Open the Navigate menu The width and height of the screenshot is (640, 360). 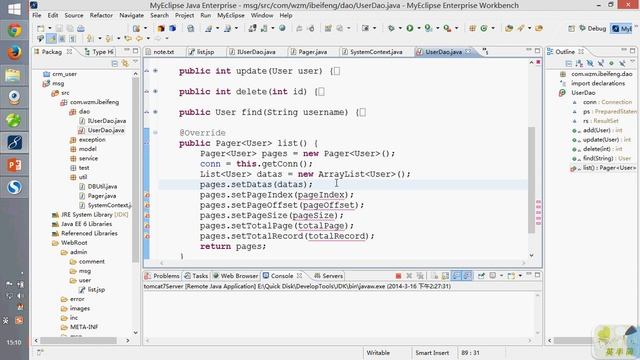coord(131,15)
